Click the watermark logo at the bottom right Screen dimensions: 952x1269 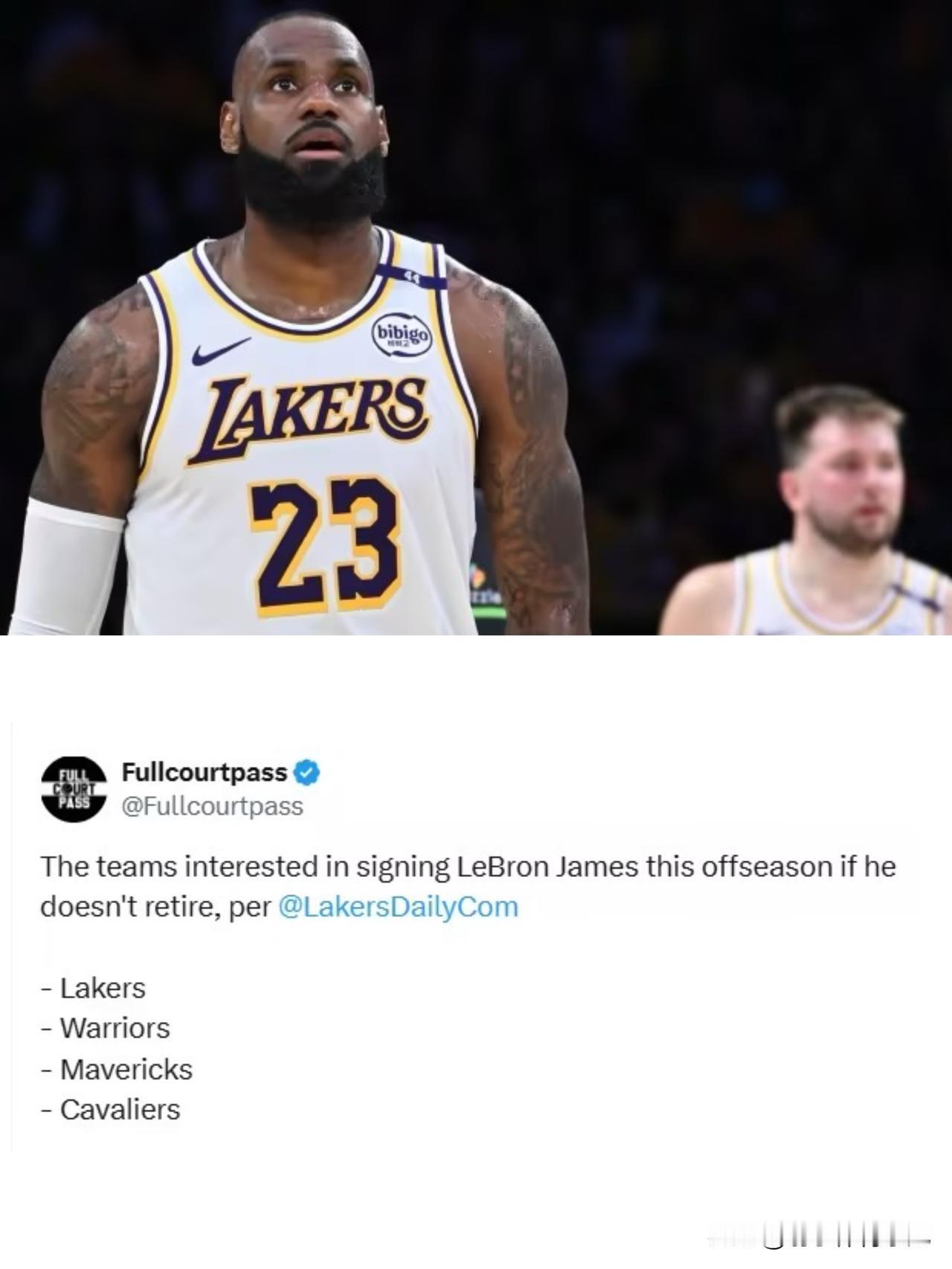[x=818, y=1239]
